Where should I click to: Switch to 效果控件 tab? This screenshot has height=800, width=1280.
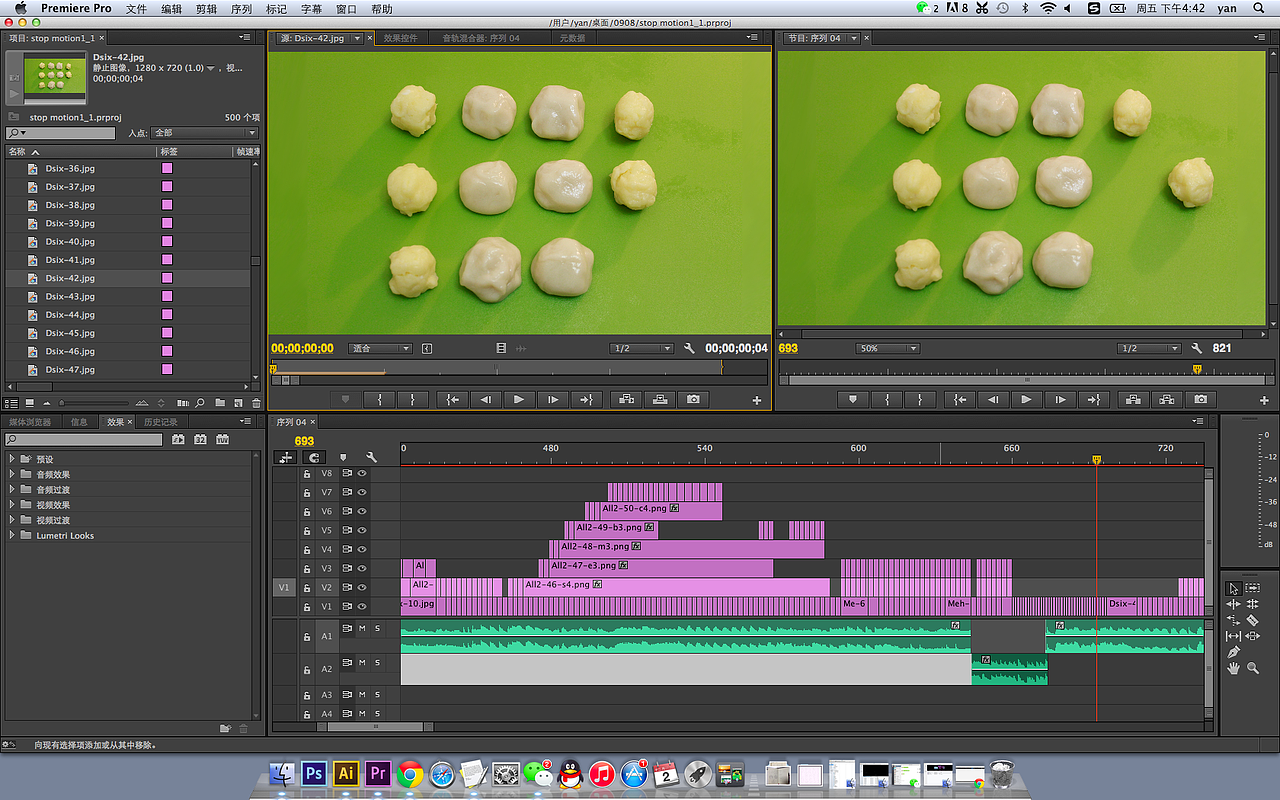coord(401,38)
